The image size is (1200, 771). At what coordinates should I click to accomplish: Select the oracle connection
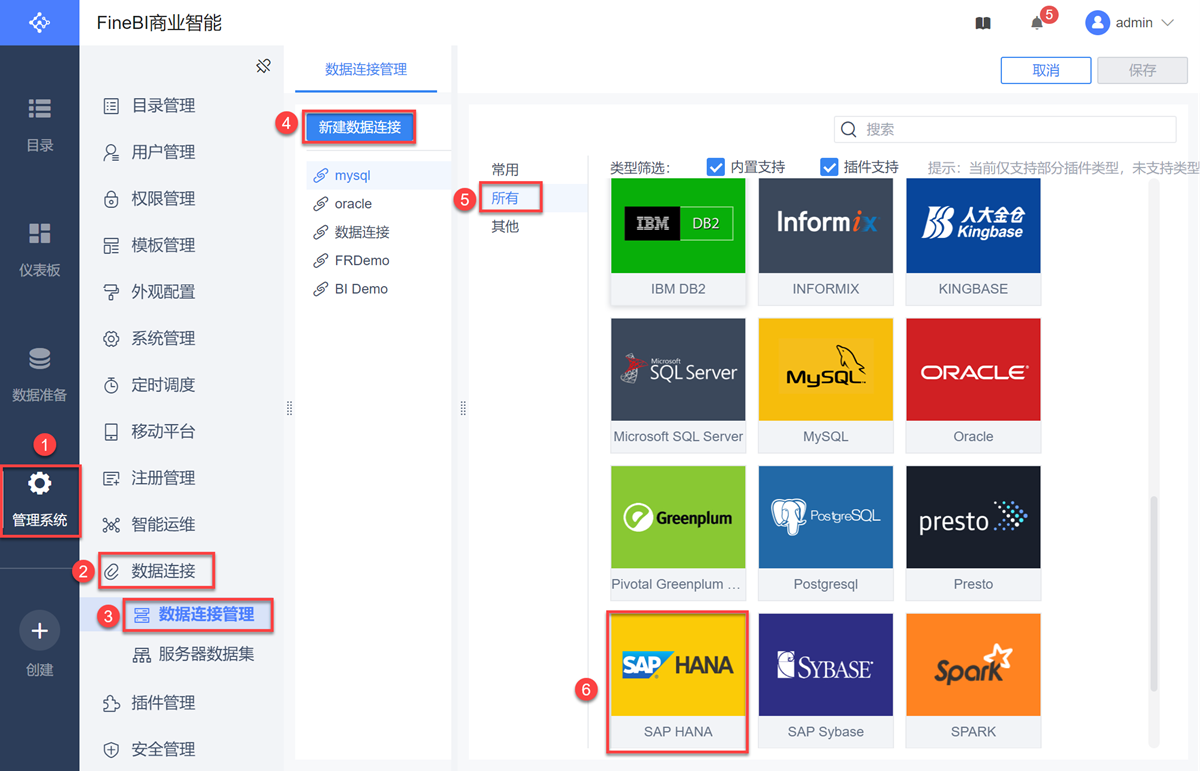point(379,204)
